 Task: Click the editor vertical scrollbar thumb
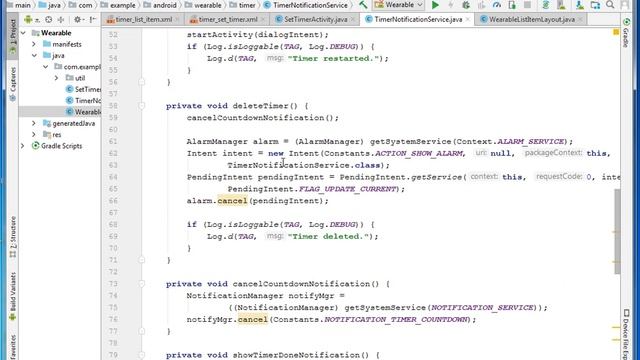click(x=617, y=231)
